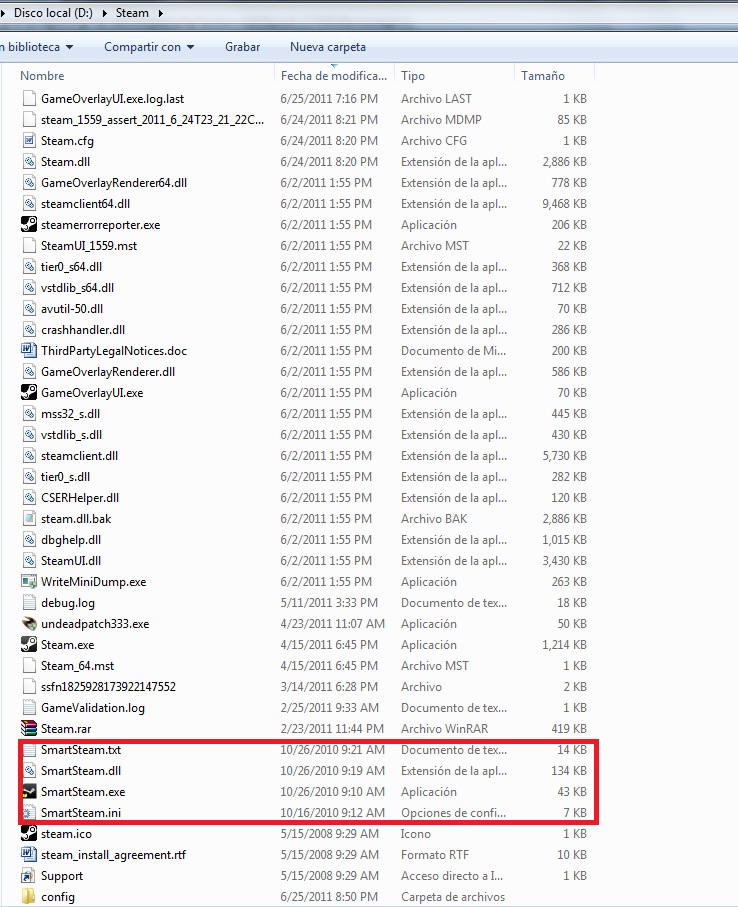Click the debug.log text file icon

pyautogui.click(x=29, y=603)
